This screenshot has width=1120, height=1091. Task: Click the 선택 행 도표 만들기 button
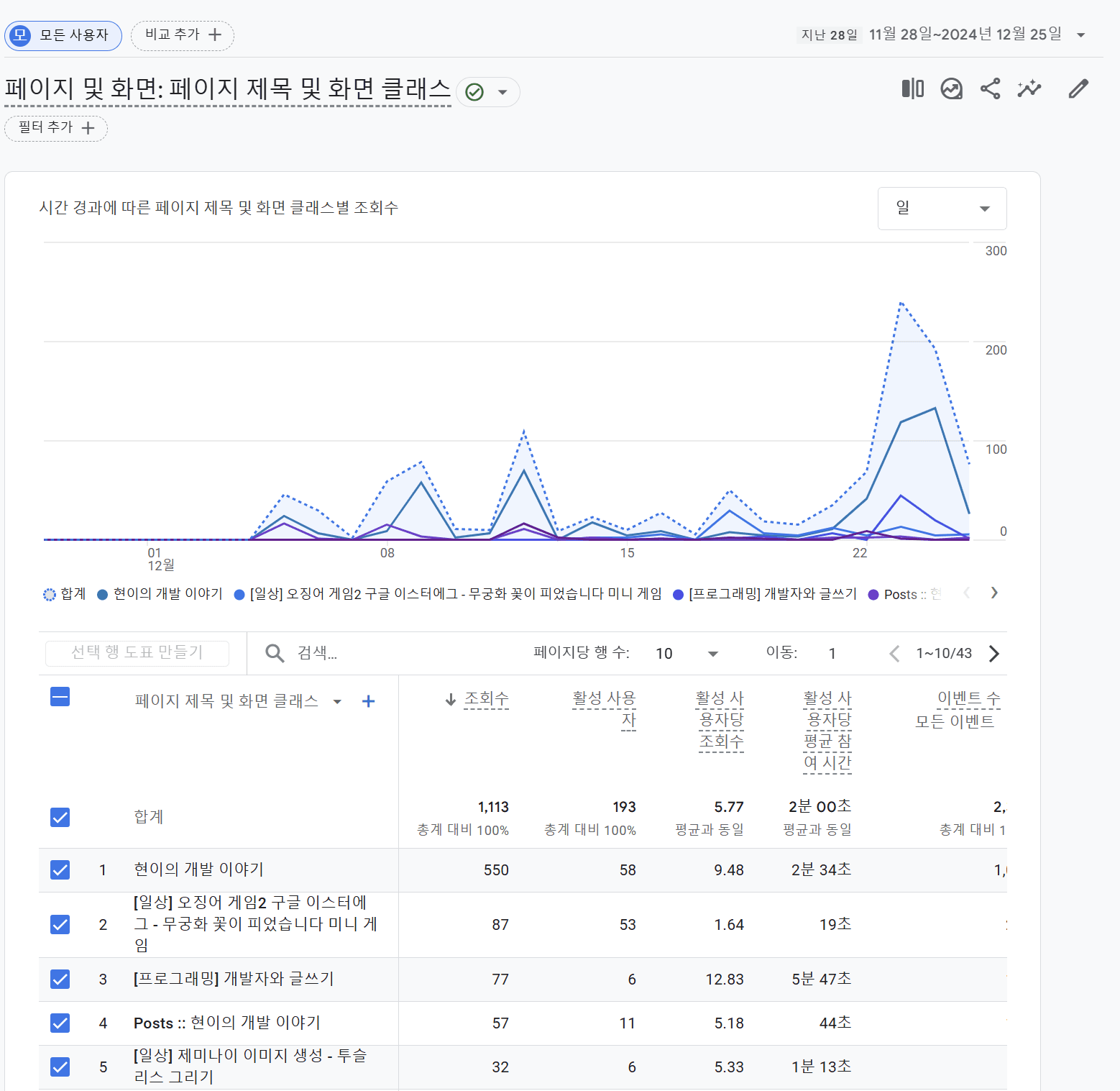pyautogui.click(x=137, y=653)
